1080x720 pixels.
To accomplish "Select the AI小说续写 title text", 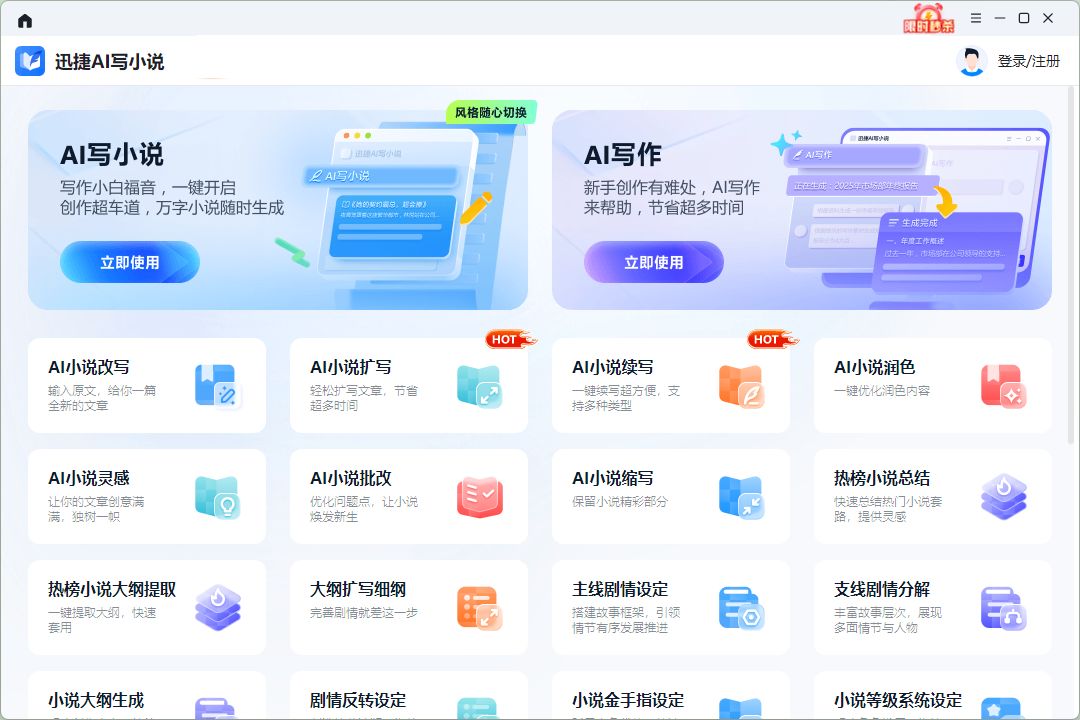I will click(613, 367).
